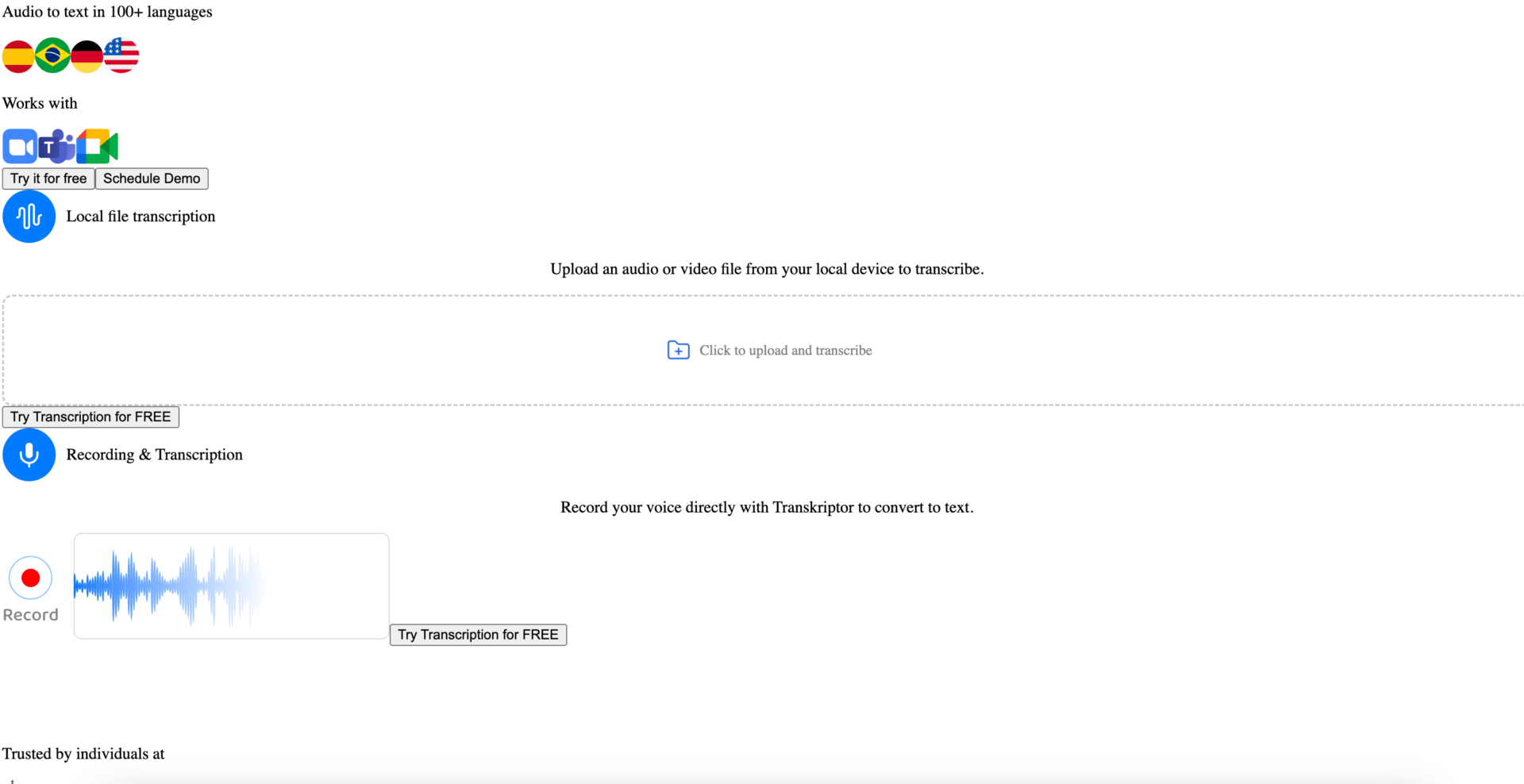This screenshot has height=784, width=1524.
Task: Click the blue microphone recording icon
Action: pos(29,455)
